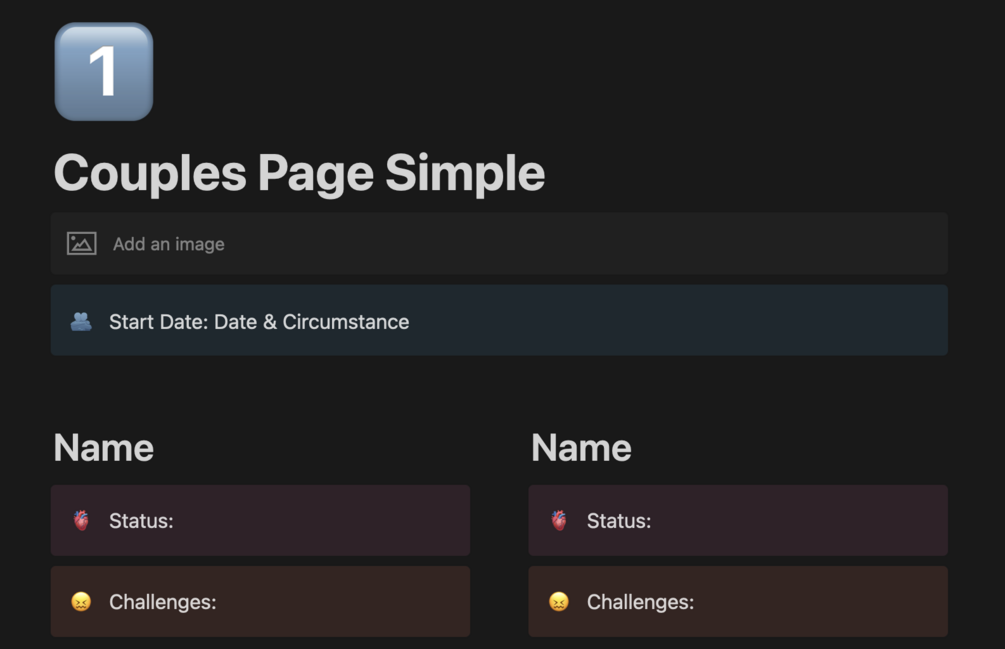Click the "Status:" text in the right column

pos(619,521)
